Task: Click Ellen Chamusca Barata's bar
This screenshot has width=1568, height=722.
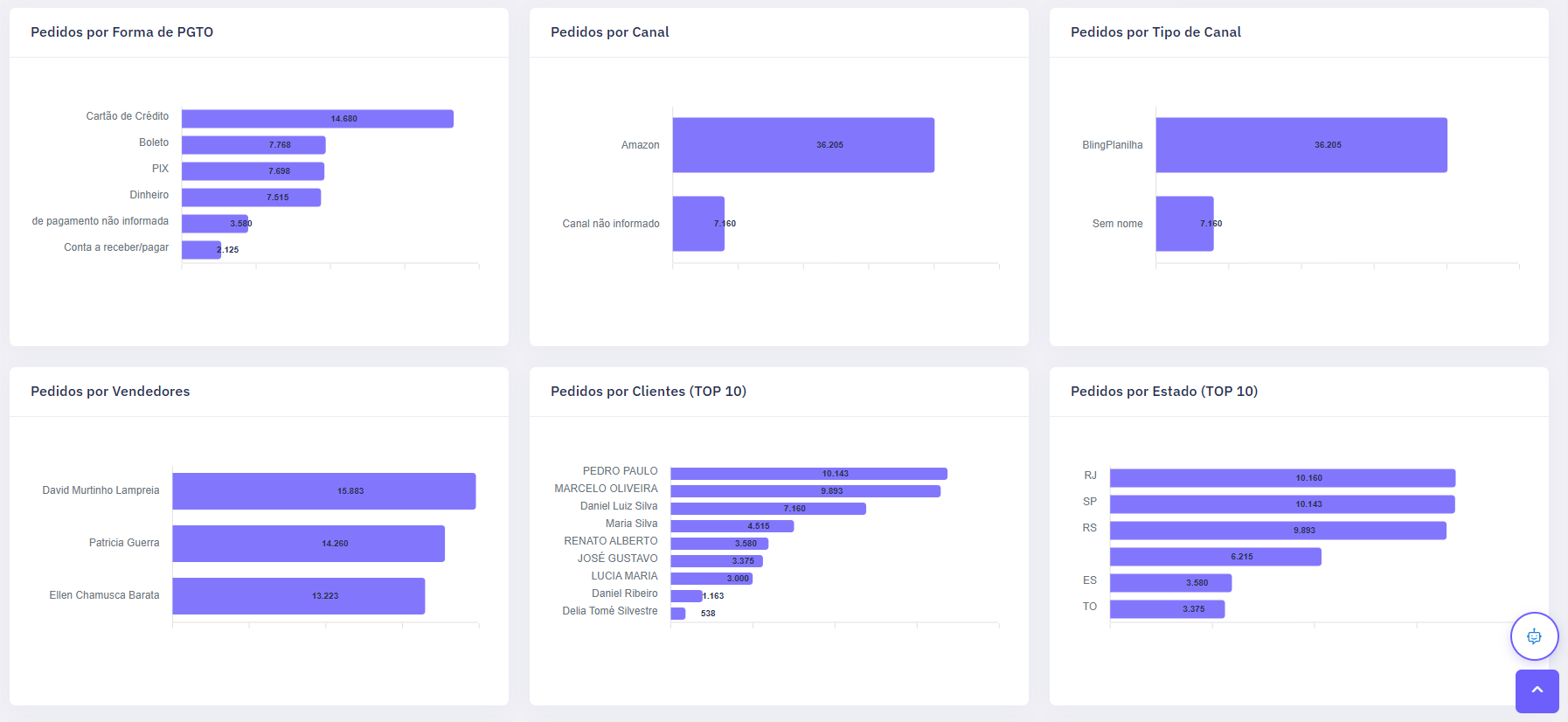Action: coord(298,596)
